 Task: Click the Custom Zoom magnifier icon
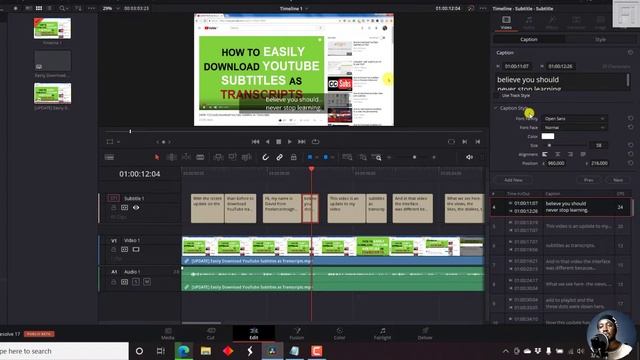(x=377, y=157)
